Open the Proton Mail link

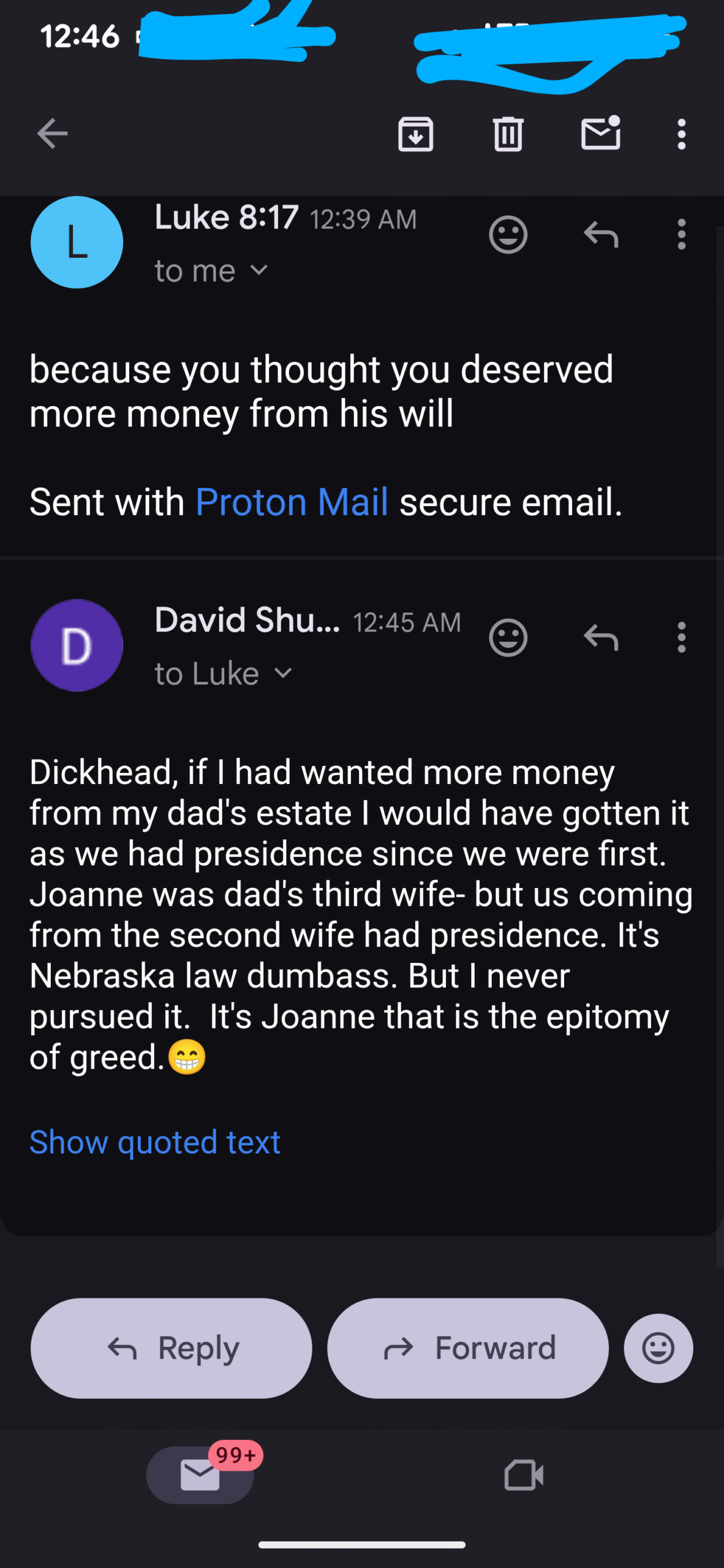pos(292,502)
